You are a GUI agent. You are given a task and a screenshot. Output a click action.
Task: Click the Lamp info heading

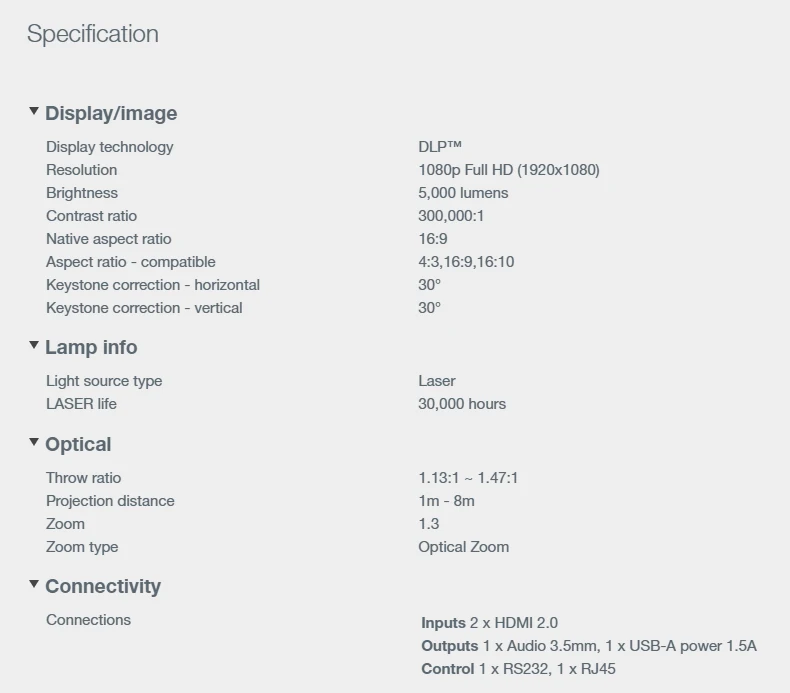91,348
